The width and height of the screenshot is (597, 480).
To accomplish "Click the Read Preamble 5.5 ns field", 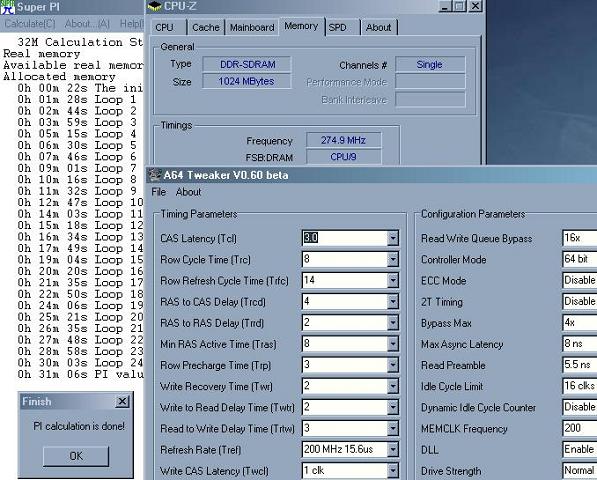I will click(x=579, y=365).
